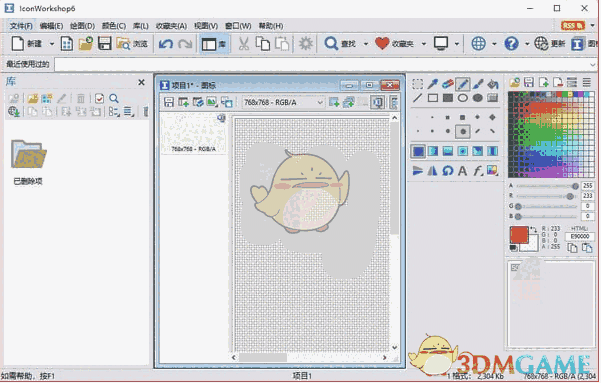Click the red foreground color swatch
601x383 pixels.
coord(519,235)
